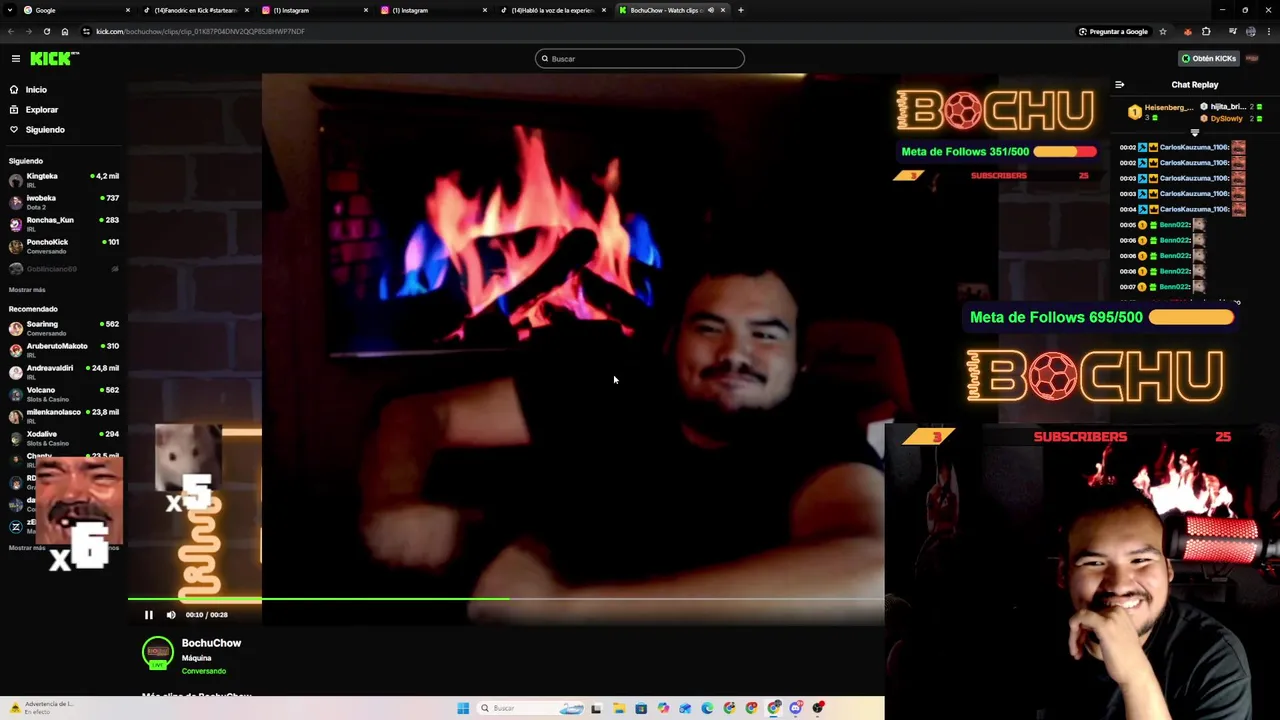Screen dimensions: 1280x720
Task: Open Microsoft Store from the taskbar
Action: click(x=641, y=708)
